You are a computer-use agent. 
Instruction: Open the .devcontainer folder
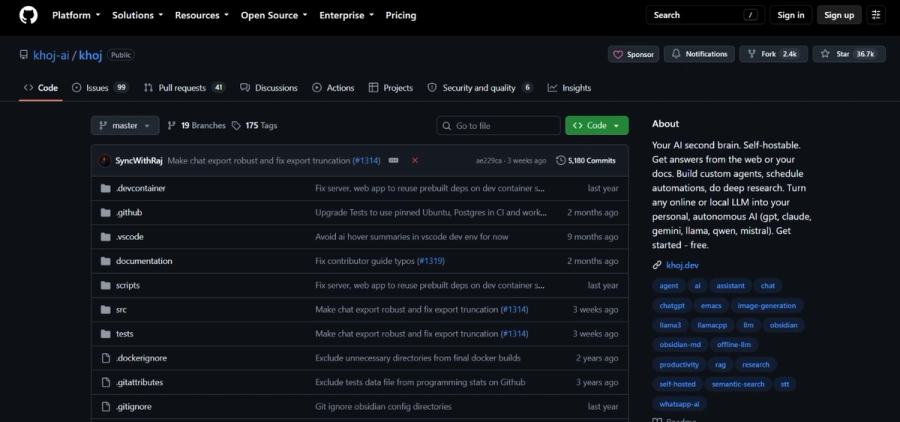point(141,188)
